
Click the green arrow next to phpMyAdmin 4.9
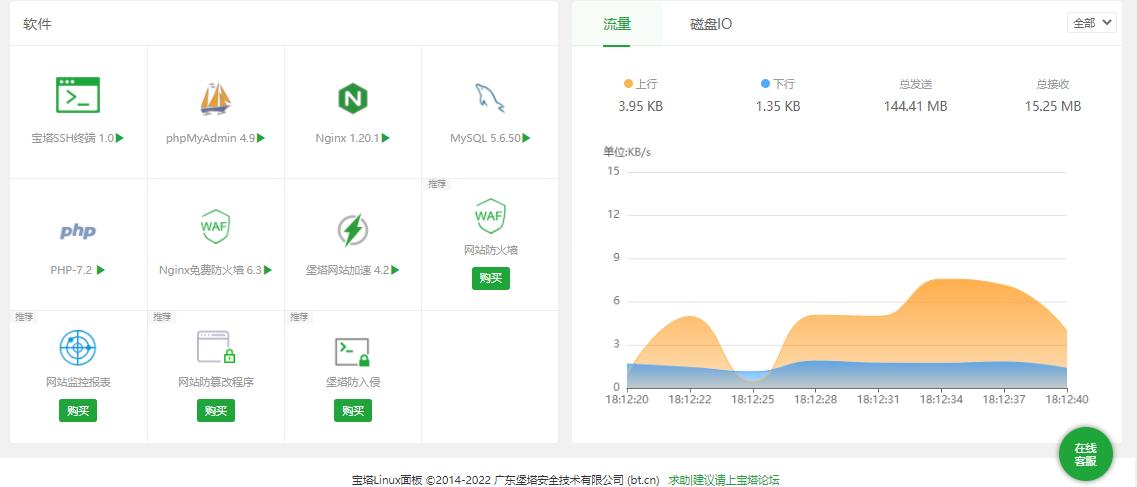[260, 138]
